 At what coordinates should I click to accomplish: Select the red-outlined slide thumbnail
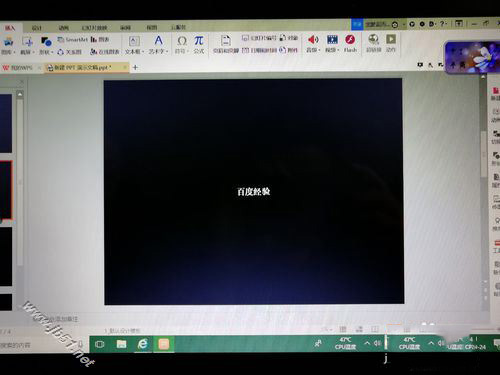click(x=6, y=190)
